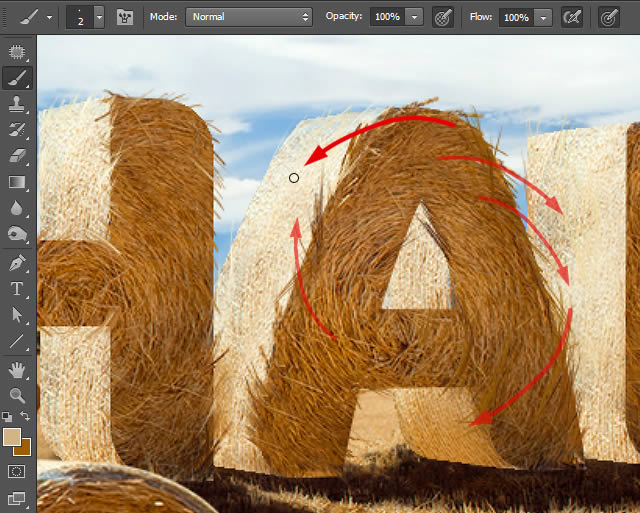
Task: Select the Hand tool
Action: click(17, 370)
